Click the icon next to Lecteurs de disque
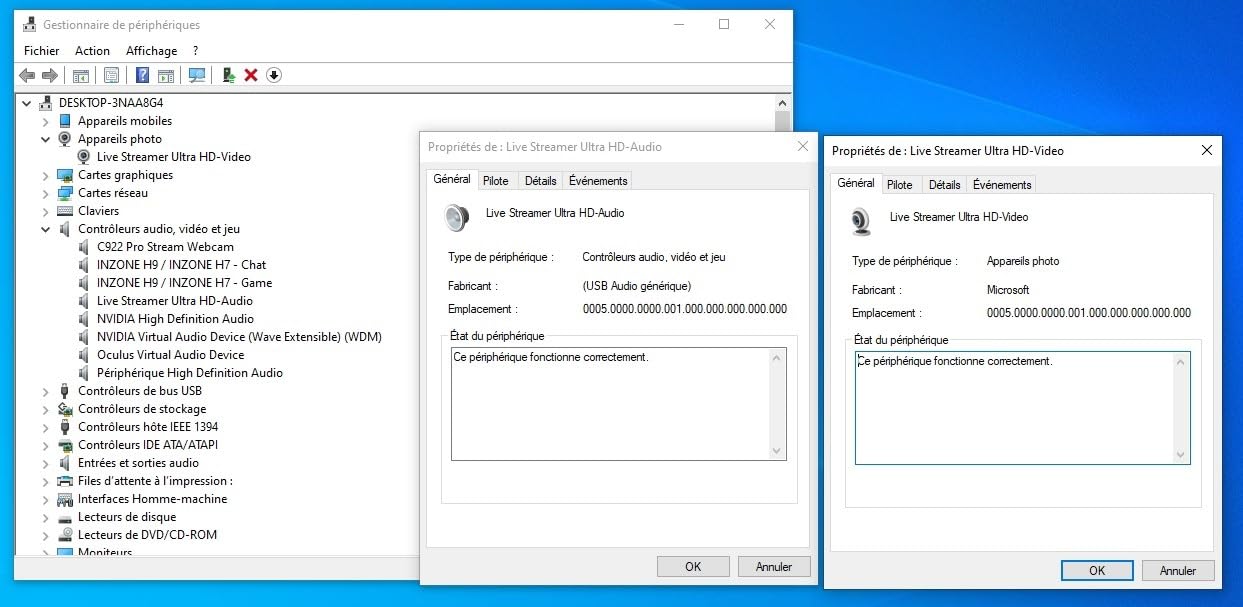 (x=65, y=517)
